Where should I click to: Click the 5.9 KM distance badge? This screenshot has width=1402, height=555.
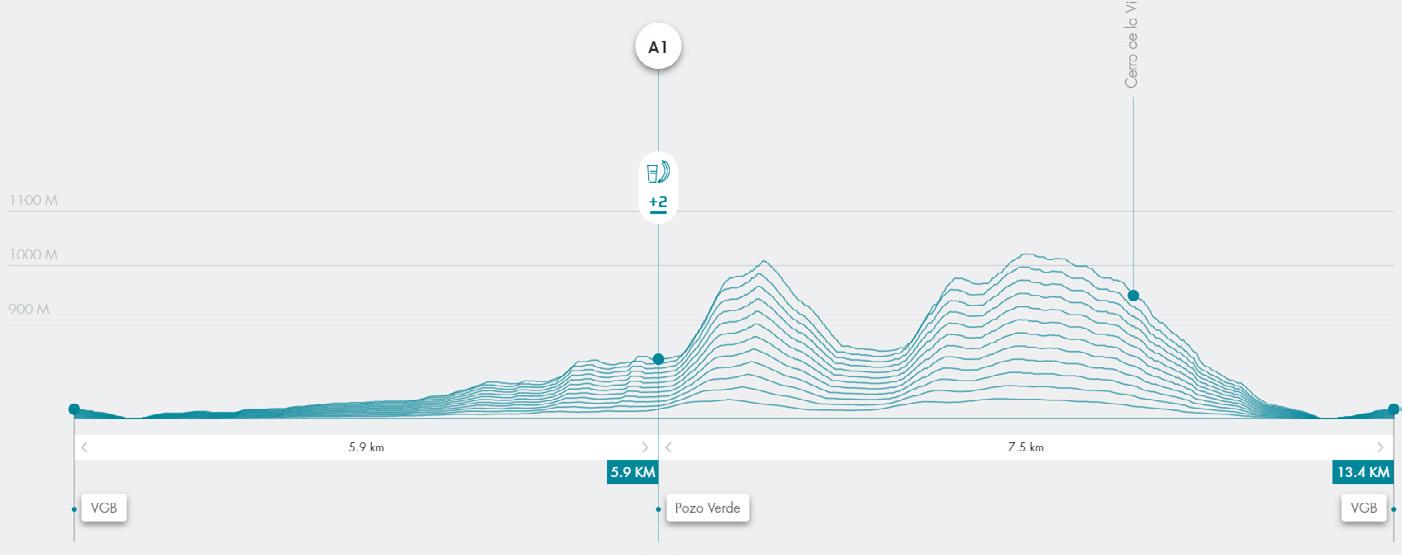click(632, 472)
